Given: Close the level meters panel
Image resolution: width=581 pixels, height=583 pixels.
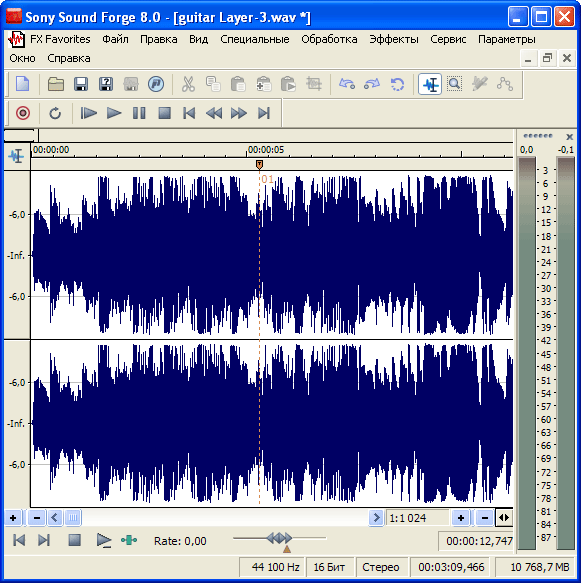Looking at the screenshot, I should [x=569, y=137].
